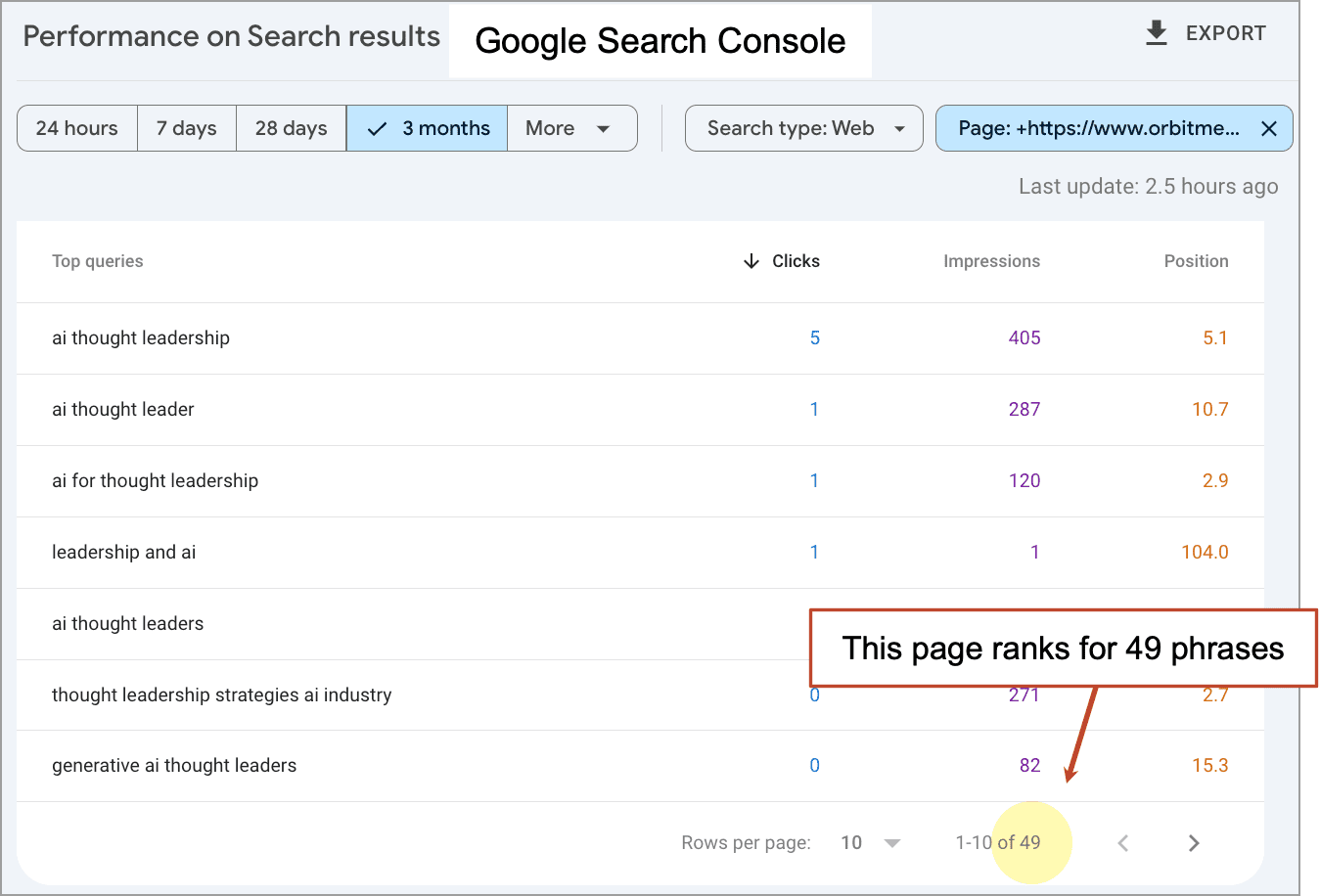Viewport: 1320px width, 896px height.
Task: Click the 5 clicks value
Action: click(815, 338)
